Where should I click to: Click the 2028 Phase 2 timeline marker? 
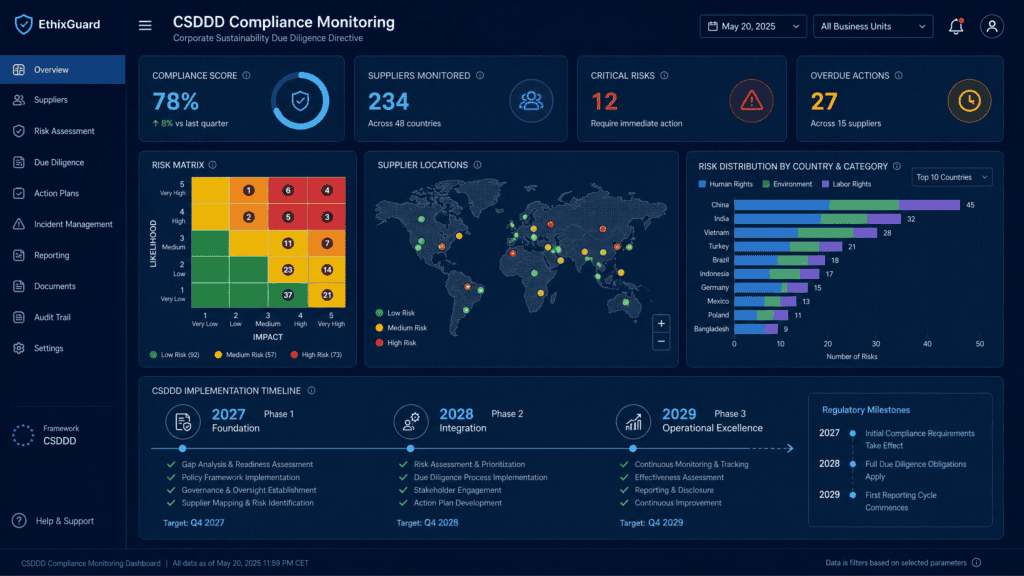410,449
